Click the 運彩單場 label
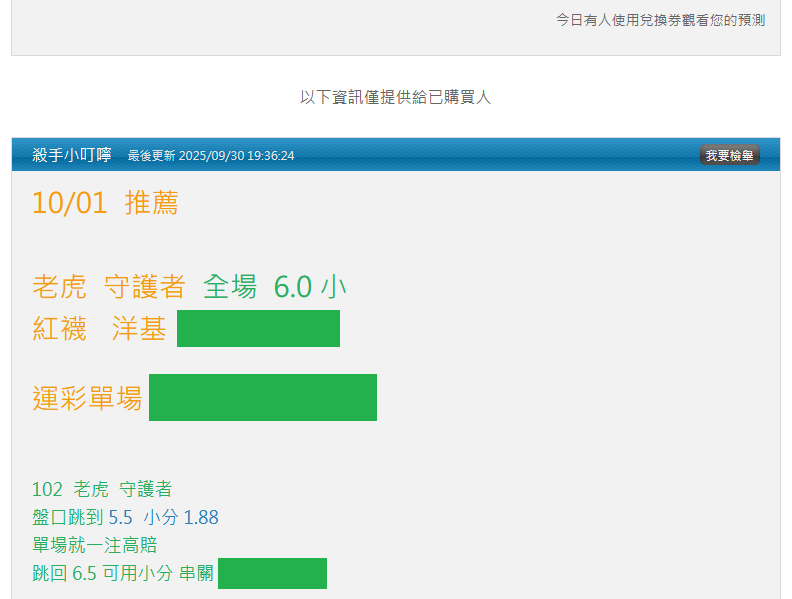Image resolution: width=792 pixels, height=599 pixels. click(x=86, y=398)
